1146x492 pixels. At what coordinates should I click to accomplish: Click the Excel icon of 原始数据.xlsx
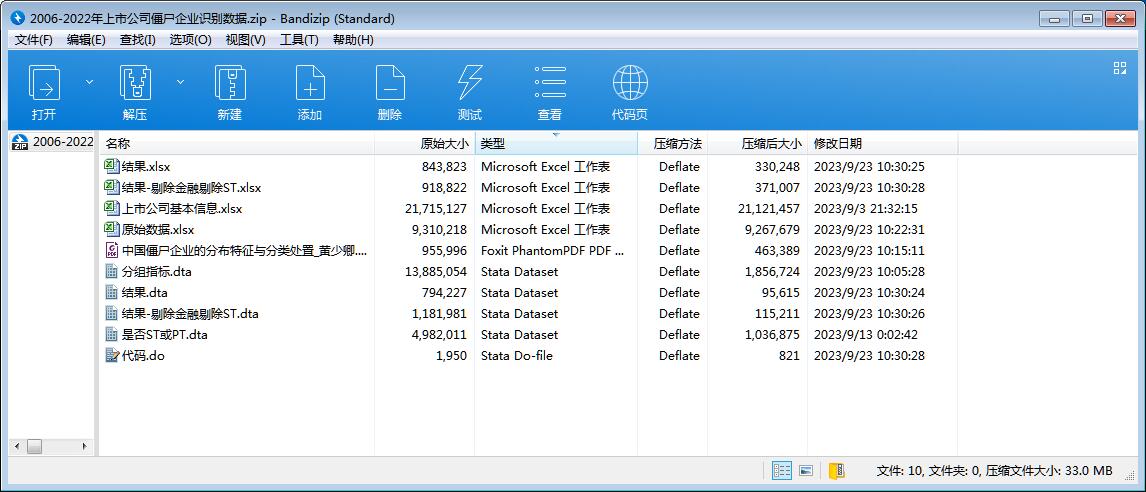(x=112, y=230)
